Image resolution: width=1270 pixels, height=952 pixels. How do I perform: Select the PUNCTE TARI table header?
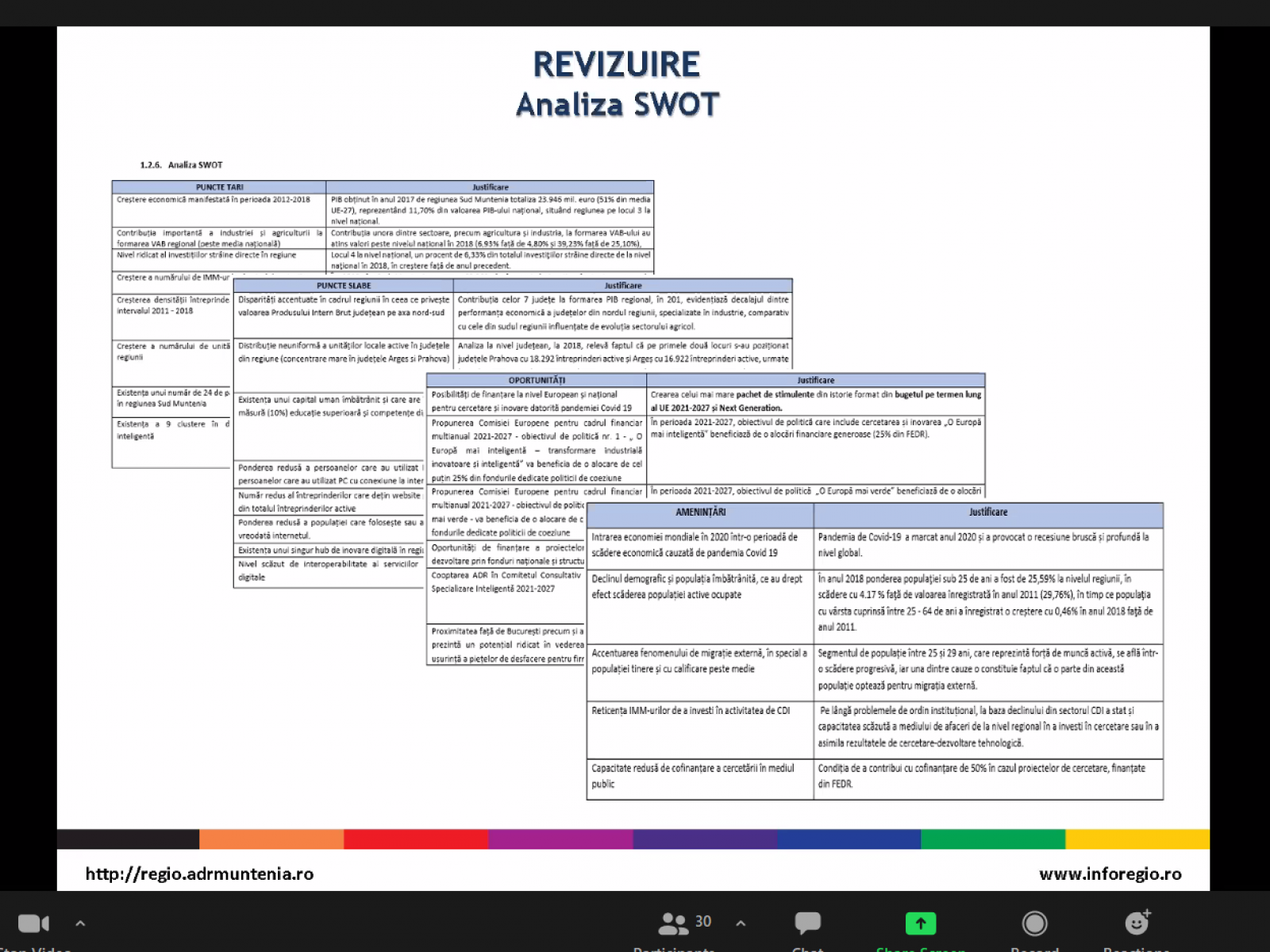219,187
